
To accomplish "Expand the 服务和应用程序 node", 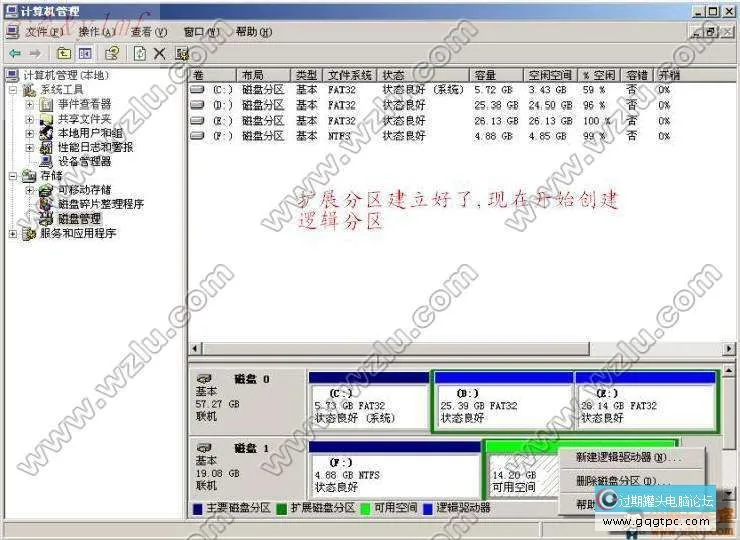I will pos(13,233).
